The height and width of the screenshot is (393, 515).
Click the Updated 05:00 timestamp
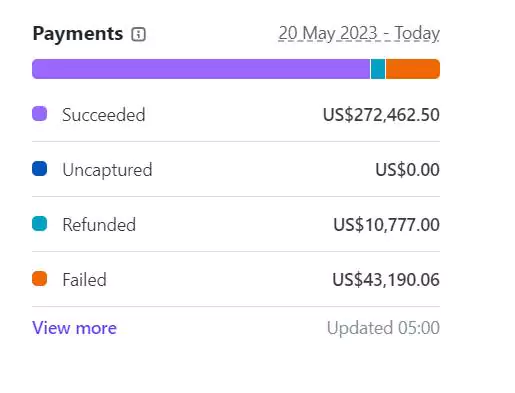point(383,328)
